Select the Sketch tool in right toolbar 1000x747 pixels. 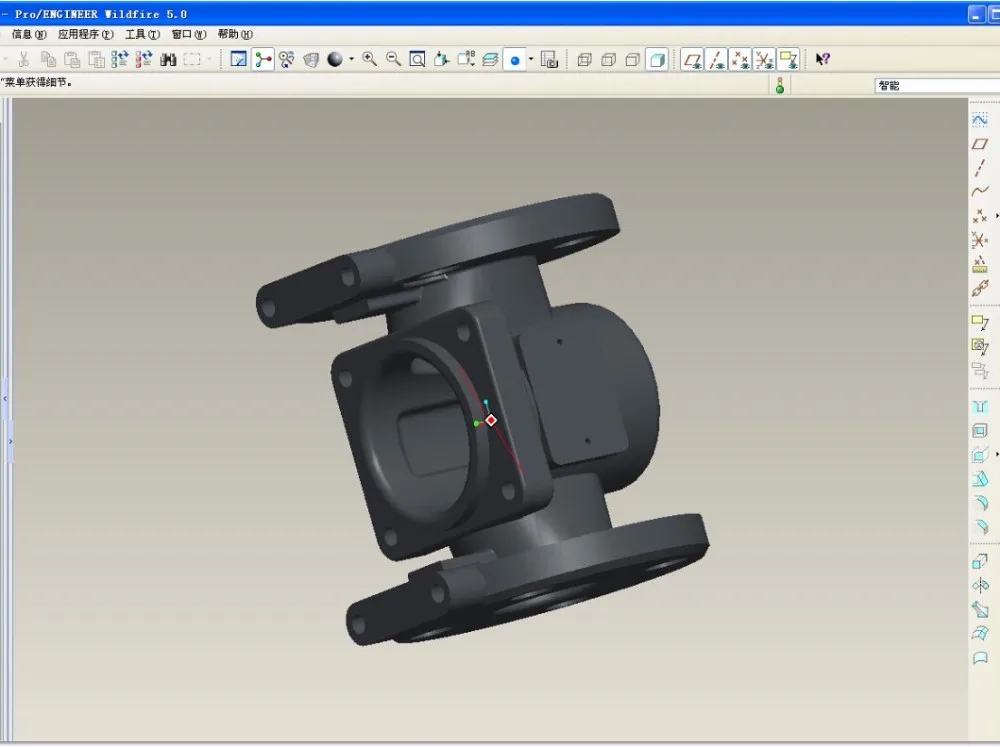(x=980, y=120)
